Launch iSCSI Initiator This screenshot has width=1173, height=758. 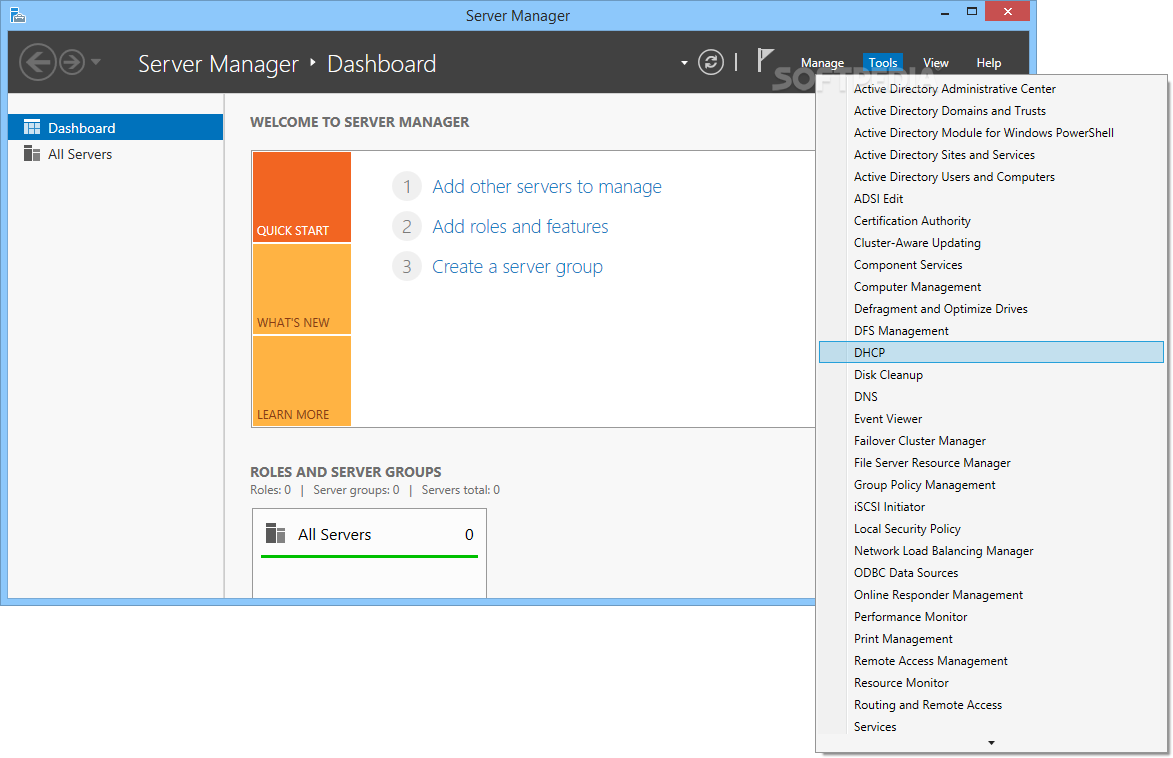(x=991, y=507)
